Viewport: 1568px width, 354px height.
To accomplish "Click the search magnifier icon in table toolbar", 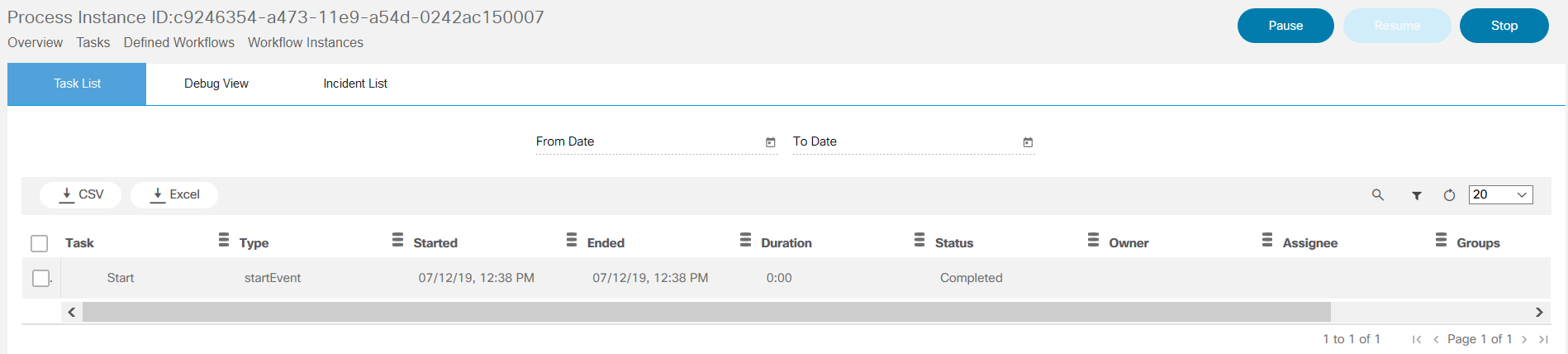I will (1377, 195).
